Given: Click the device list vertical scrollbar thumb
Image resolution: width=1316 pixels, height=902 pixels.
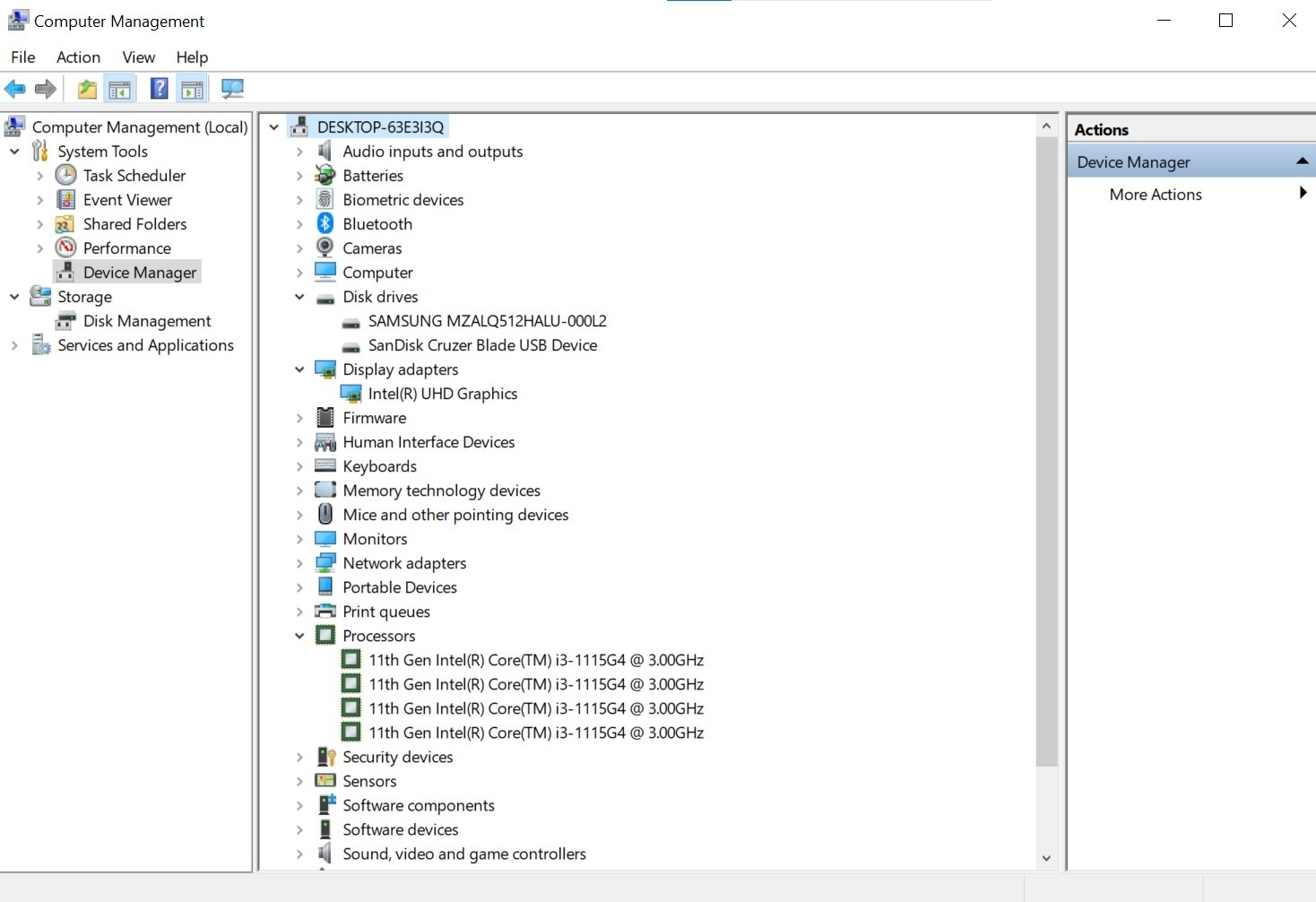Looking at the screenshot, I should coord(1046,448).
